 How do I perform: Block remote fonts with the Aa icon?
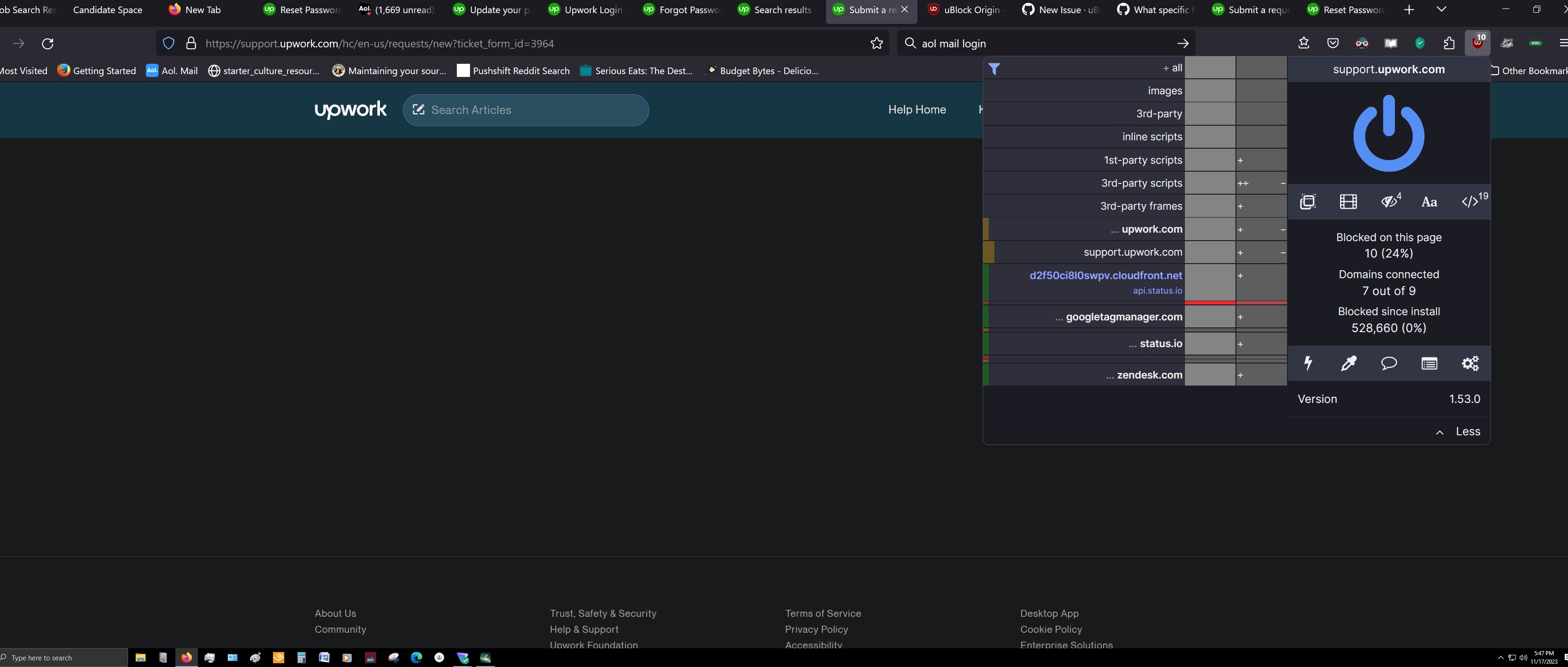point(1429,201)
